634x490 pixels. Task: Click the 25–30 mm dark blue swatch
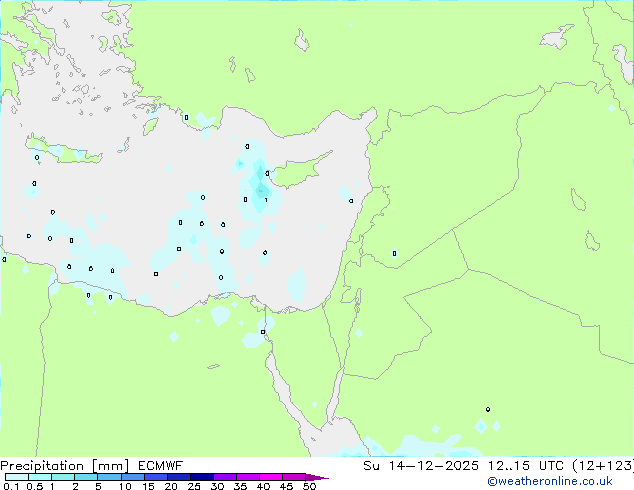[202, 477]
